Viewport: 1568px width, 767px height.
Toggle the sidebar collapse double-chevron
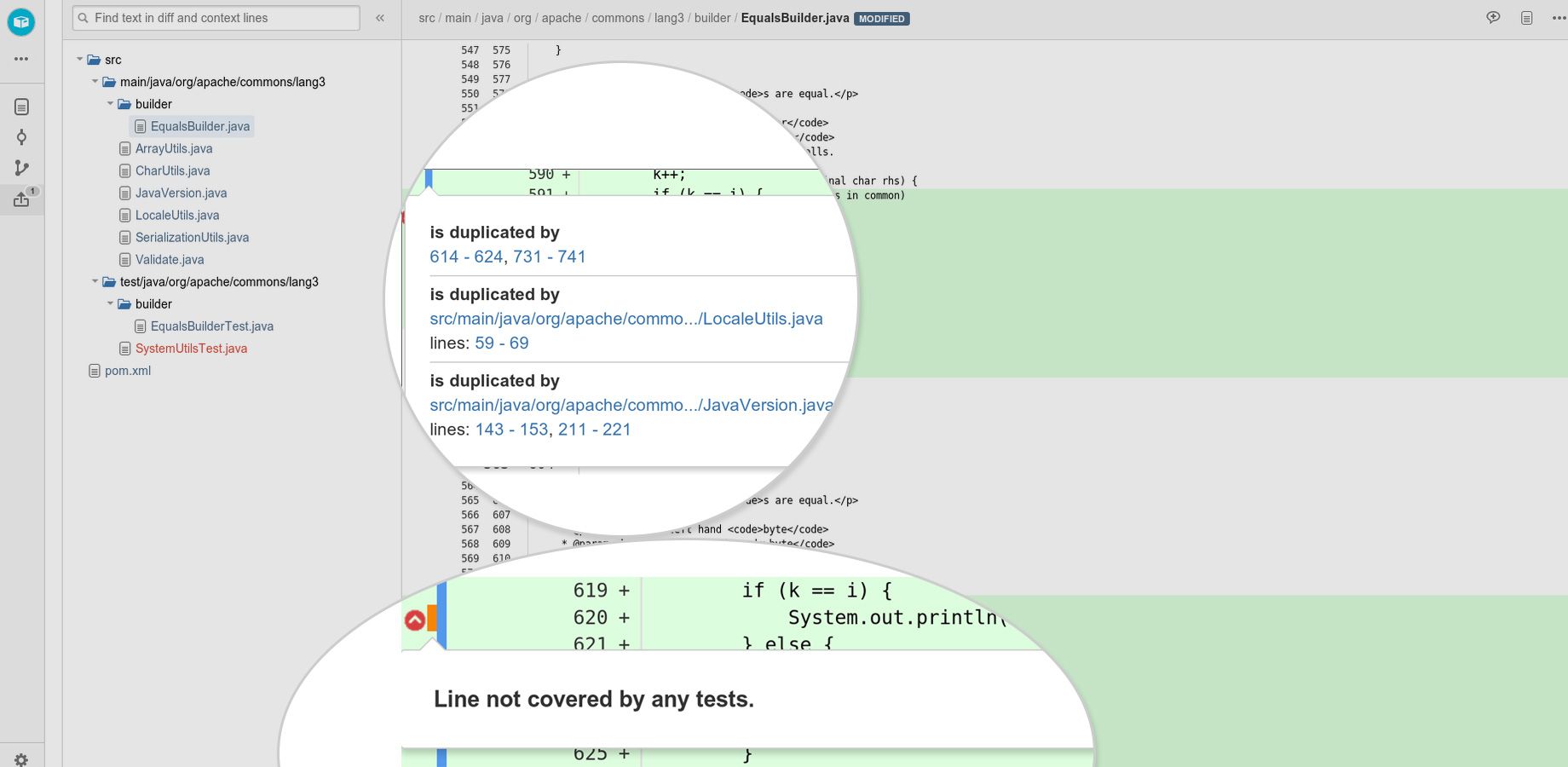(379, 17)
